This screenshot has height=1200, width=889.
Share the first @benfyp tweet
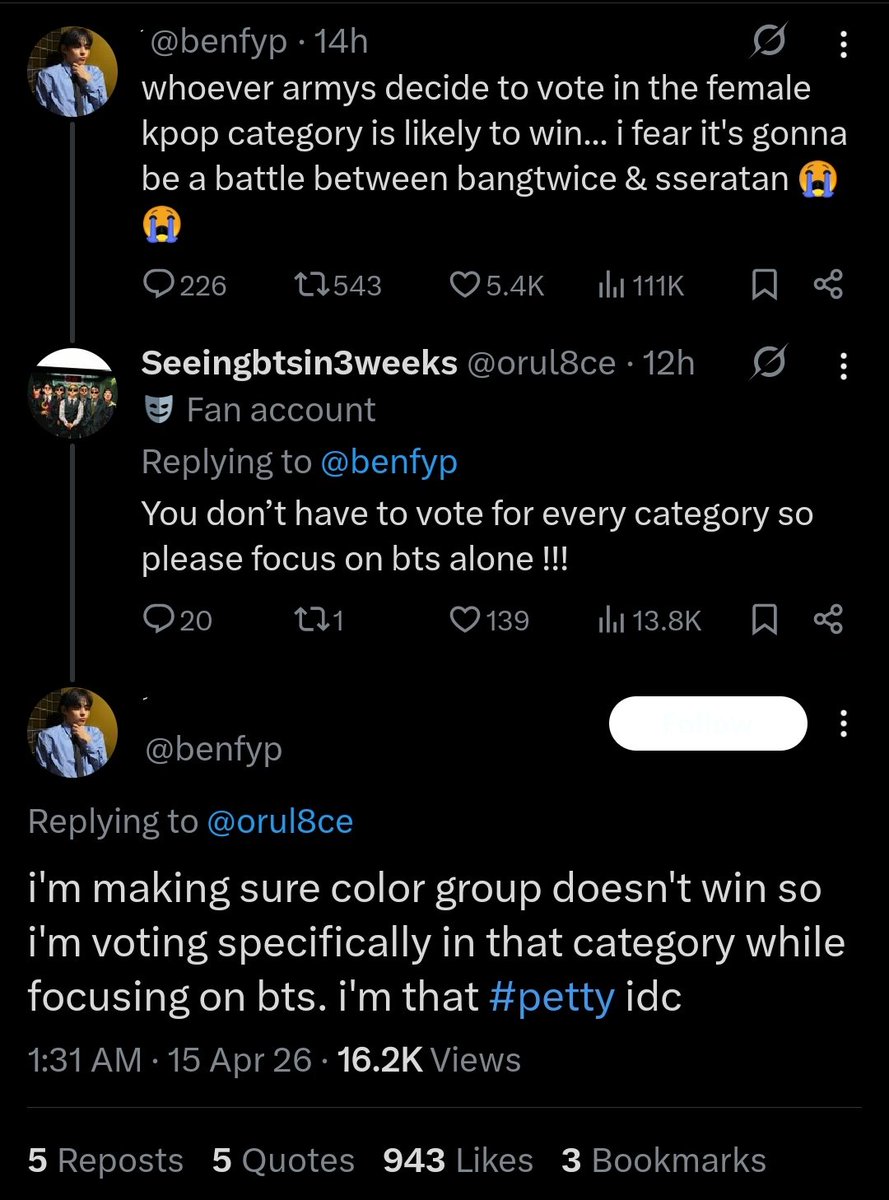tap(829, 286)
